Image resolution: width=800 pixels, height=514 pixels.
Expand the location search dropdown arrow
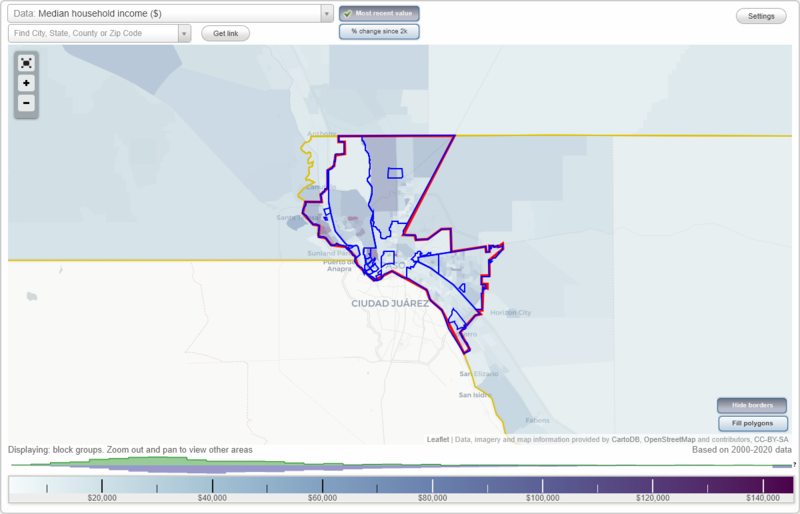[183, 33]
